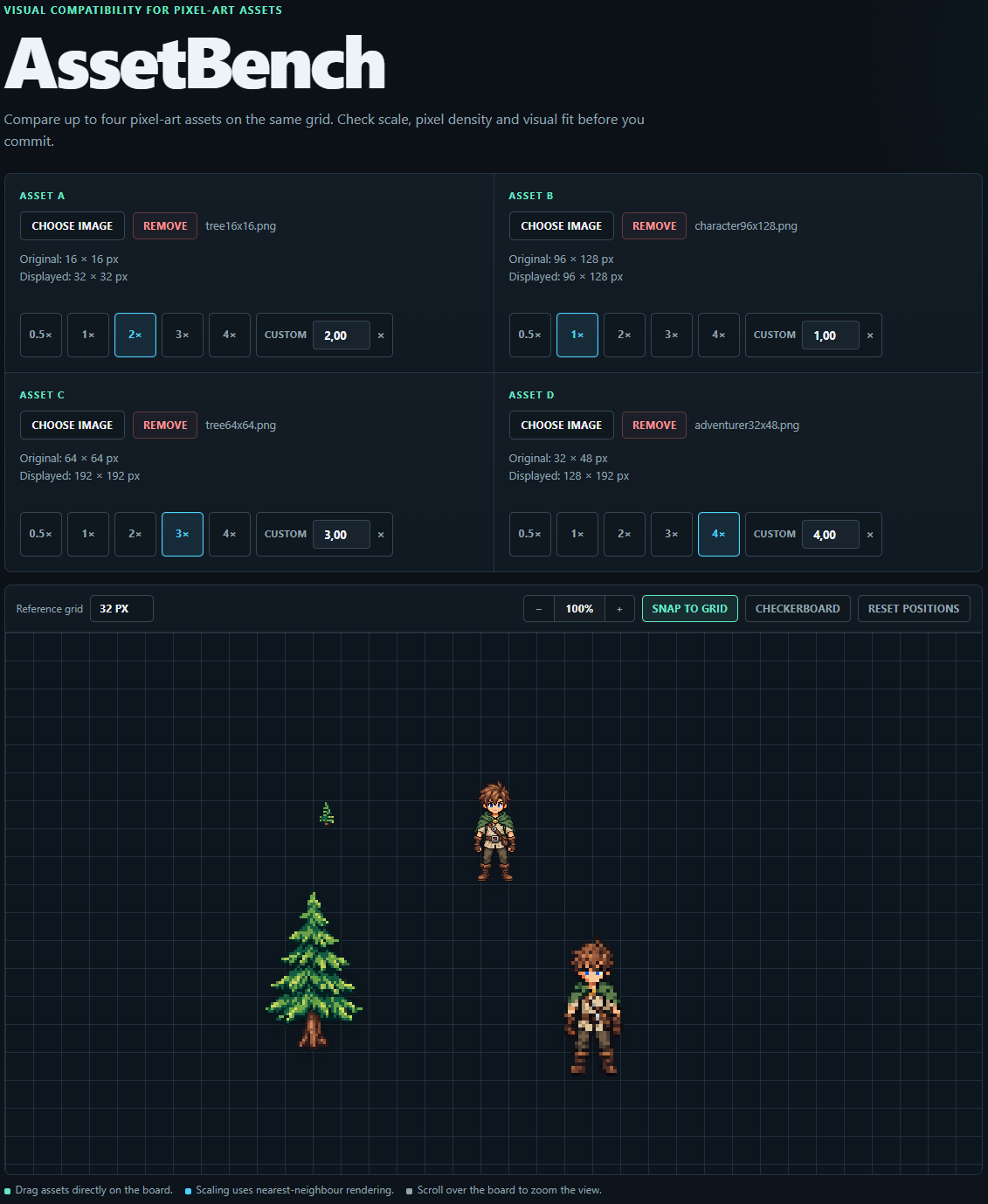Select the pixelated adventurer sprite
Viewport: 988px width, 1204px height.
pyautogui.click(x=593, y=1007)
